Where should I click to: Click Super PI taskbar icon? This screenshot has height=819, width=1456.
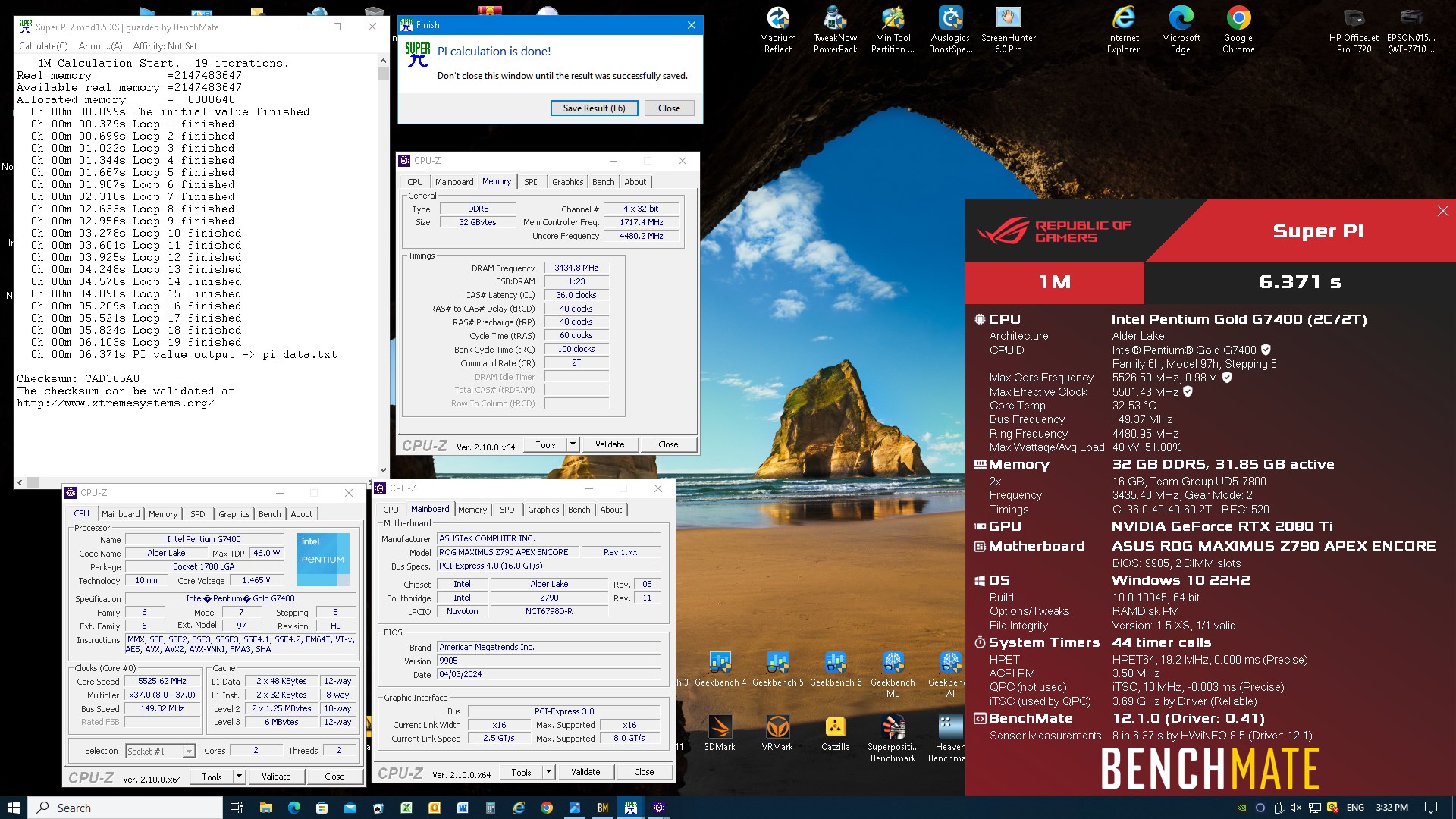(631, 808)
